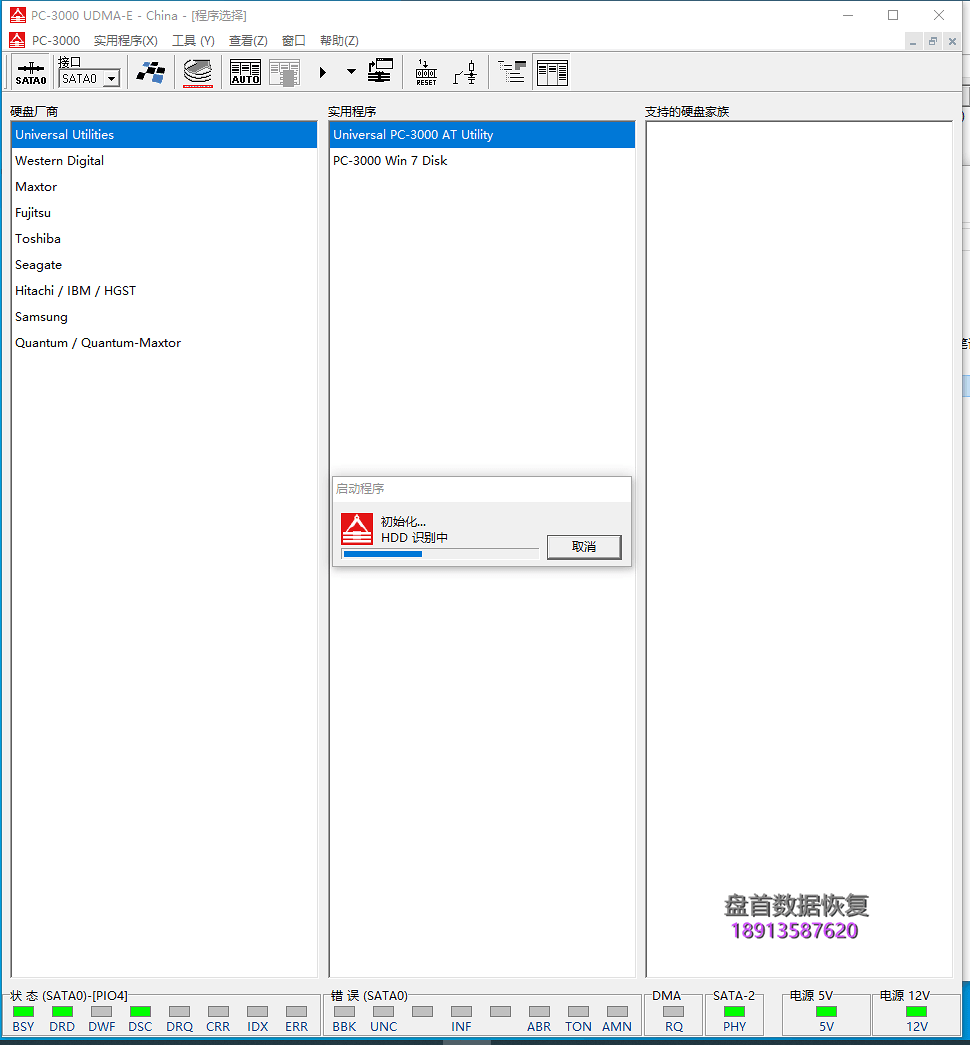Click the power switch circuit icon
970x1045 pixels.
[x=465, y=72]
